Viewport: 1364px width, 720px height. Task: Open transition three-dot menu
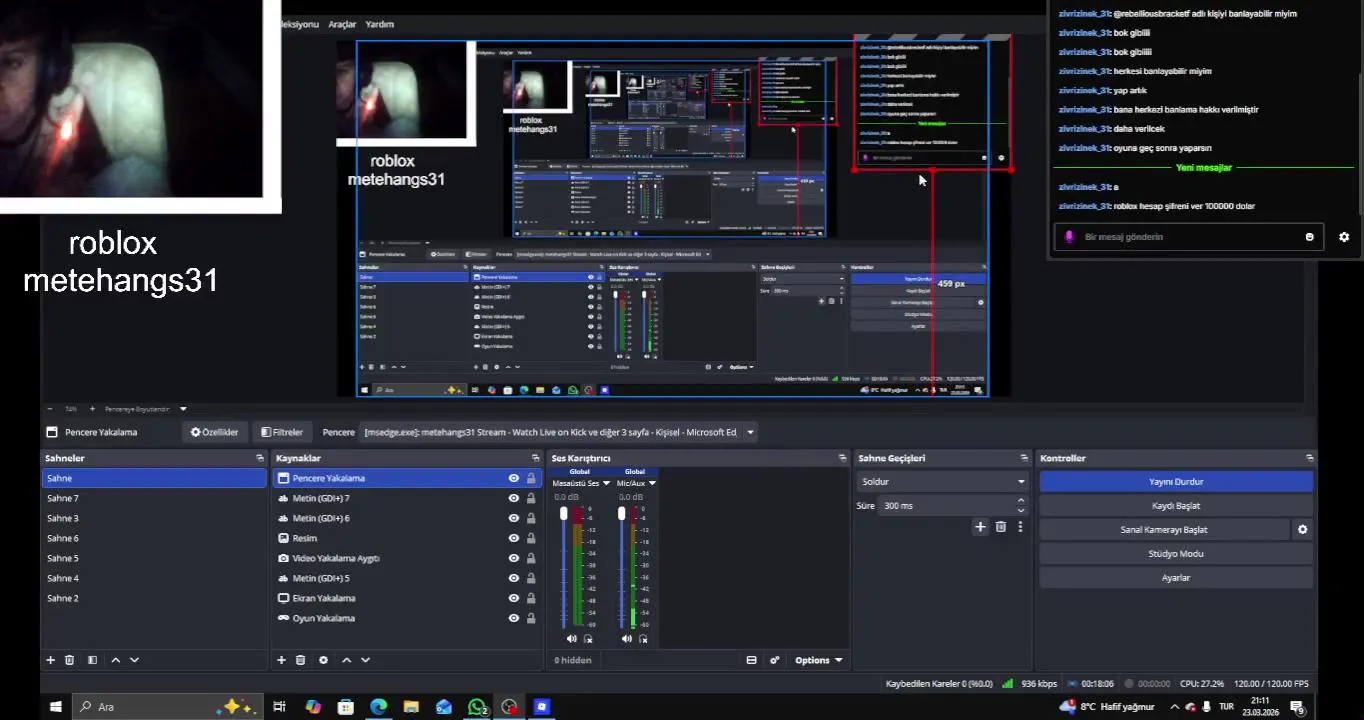(1020, 526)
